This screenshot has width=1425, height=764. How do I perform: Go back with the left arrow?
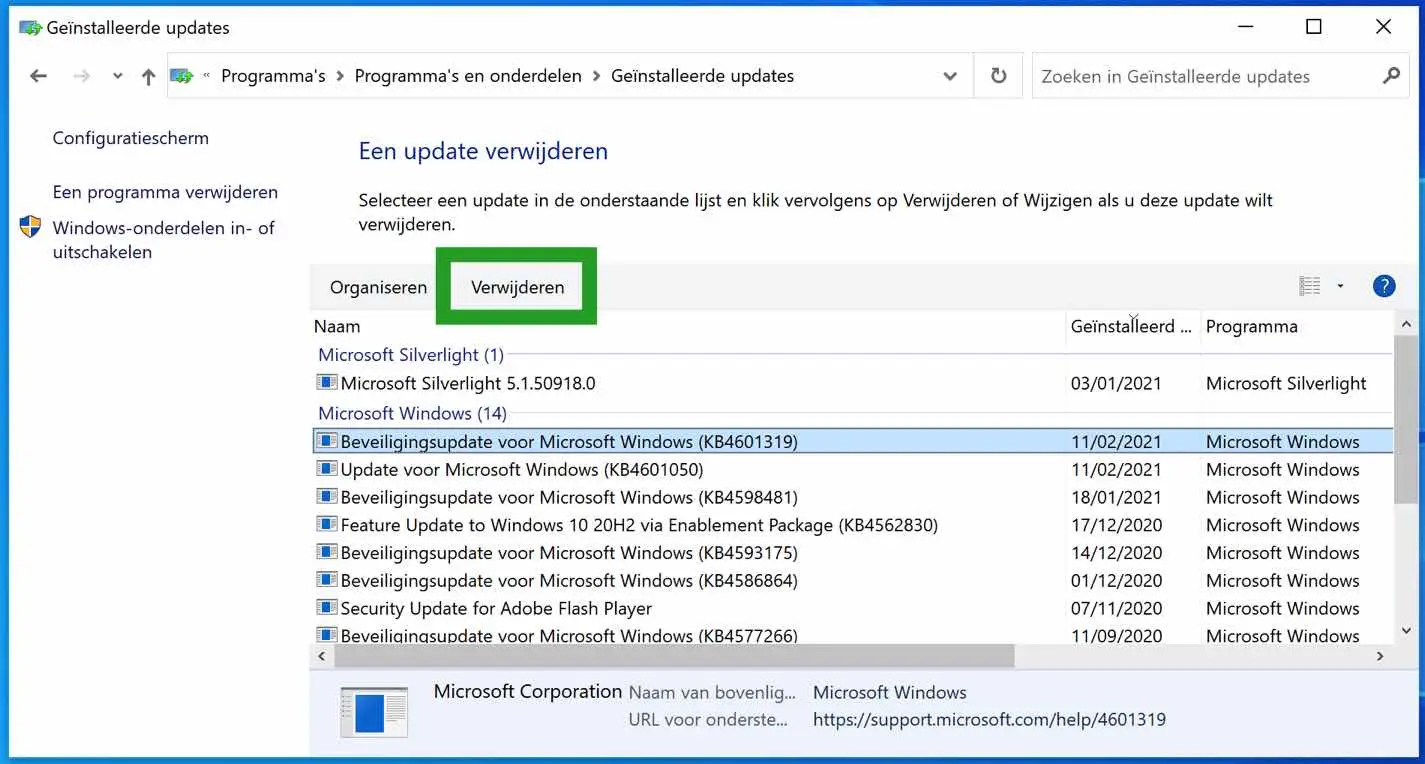click(x=38, y=76)
